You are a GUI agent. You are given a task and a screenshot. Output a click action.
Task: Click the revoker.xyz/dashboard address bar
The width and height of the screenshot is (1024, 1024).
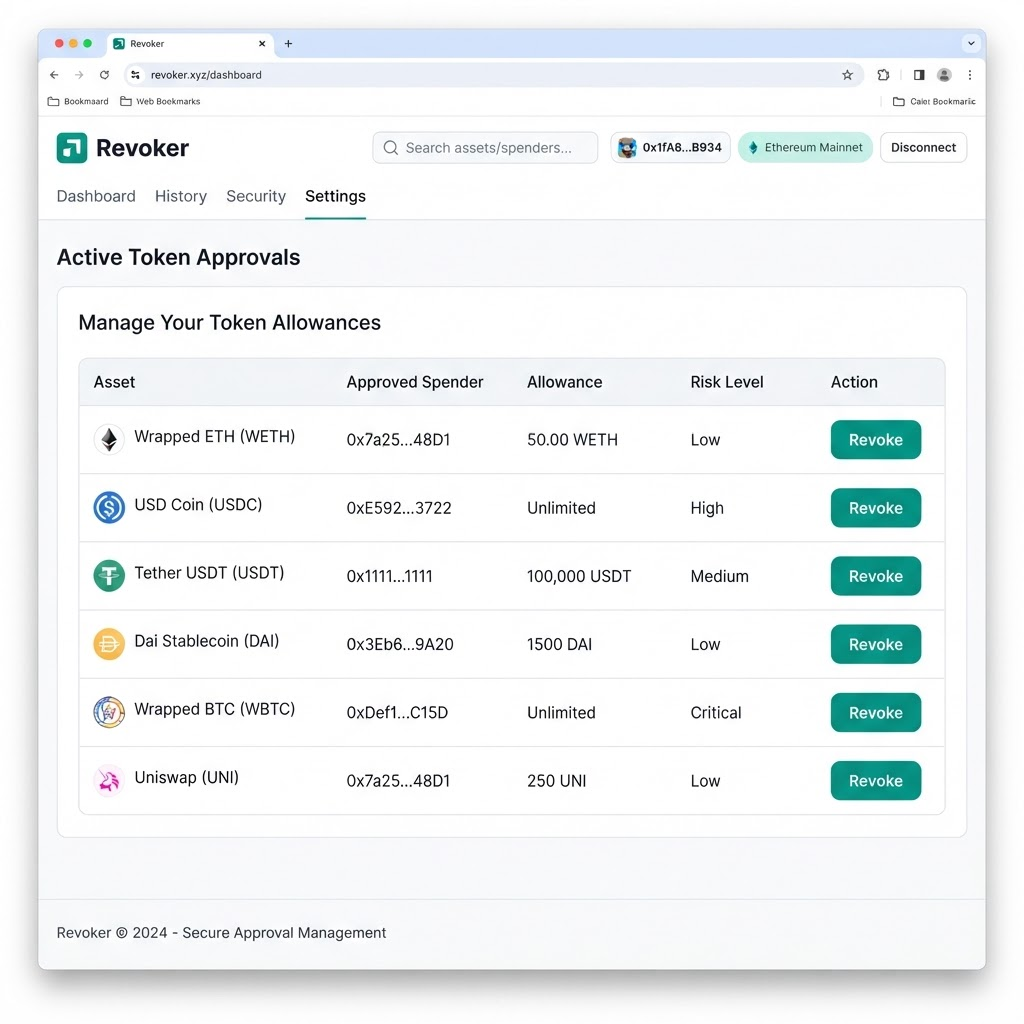click(x=493, y=75)
